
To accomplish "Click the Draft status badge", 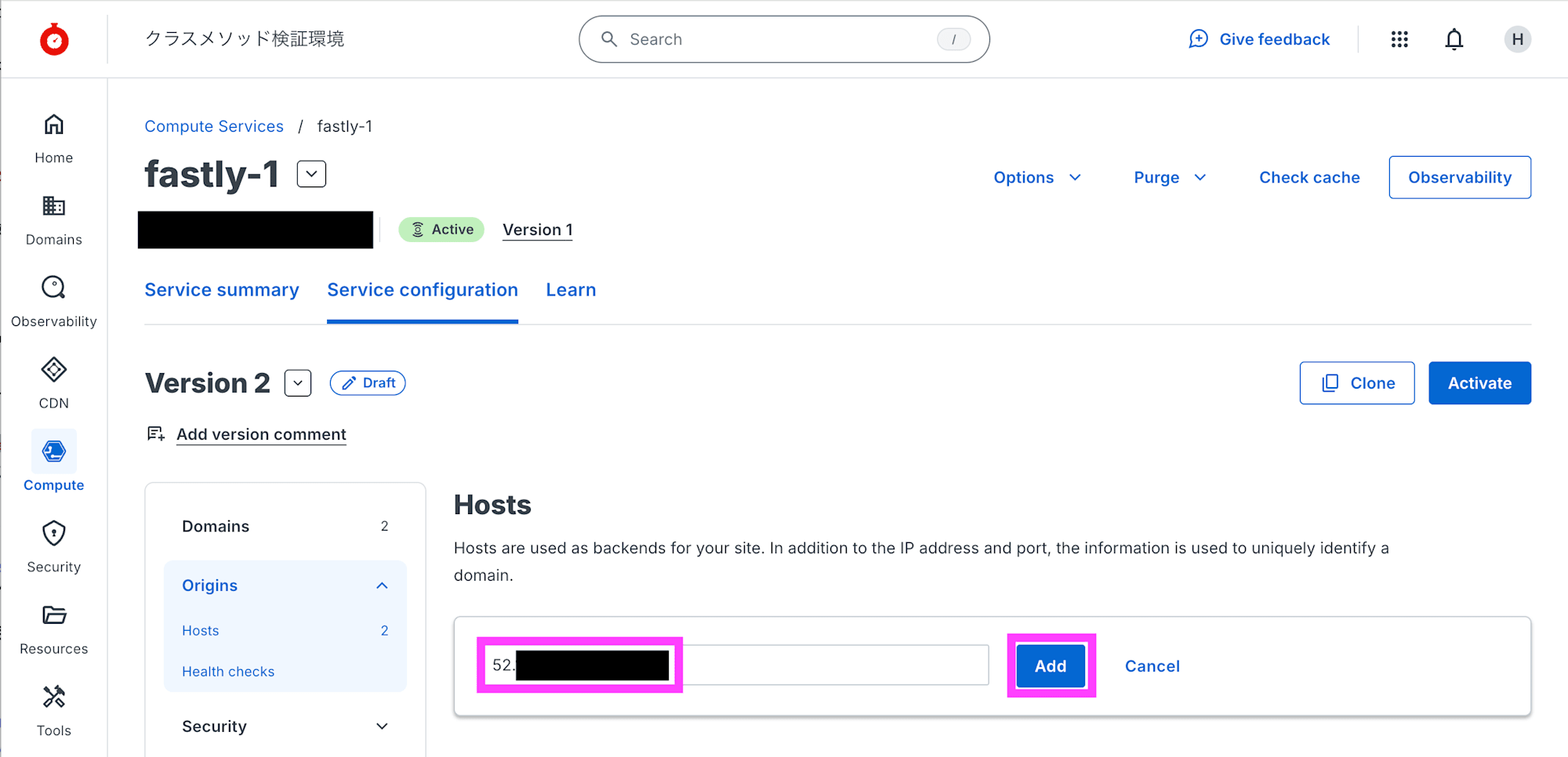I will (x=368, y=383).
